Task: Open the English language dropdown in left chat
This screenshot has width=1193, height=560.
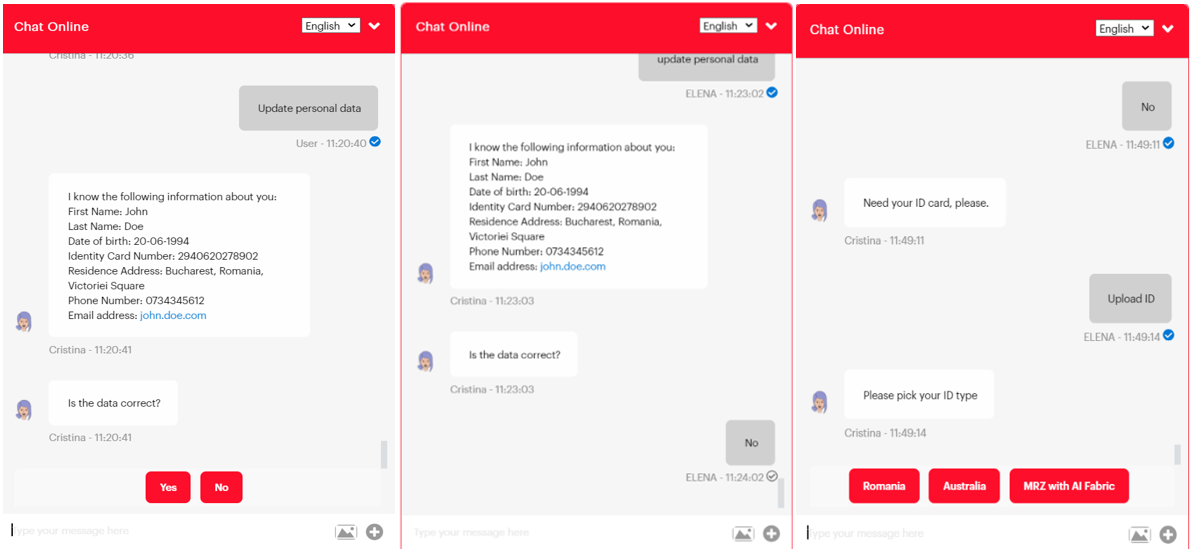Action: (x=330, y=26)
